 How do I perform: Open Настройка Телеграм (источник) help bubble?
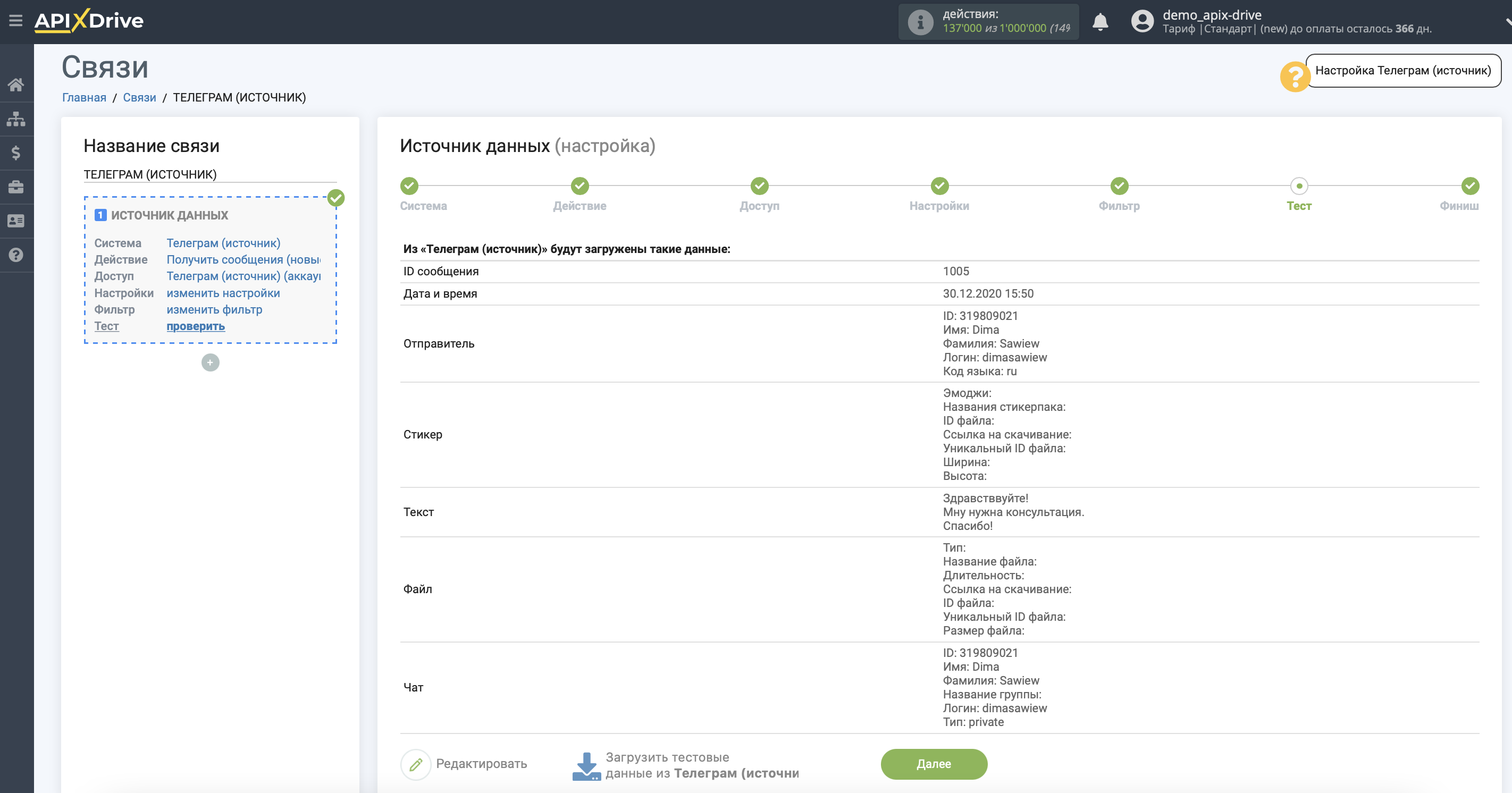pos(1403,71)
